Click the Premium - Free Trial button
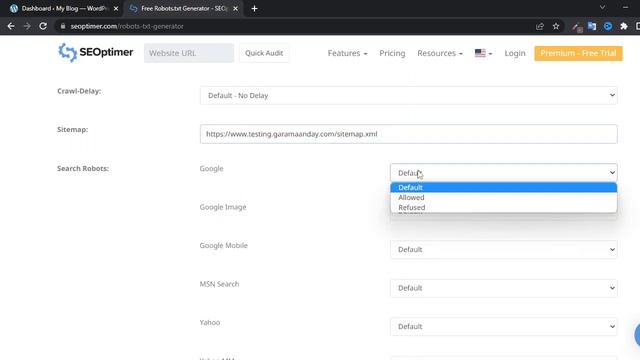Image resolution: width=640 pixels, height=360 pixels. point(578,53)
